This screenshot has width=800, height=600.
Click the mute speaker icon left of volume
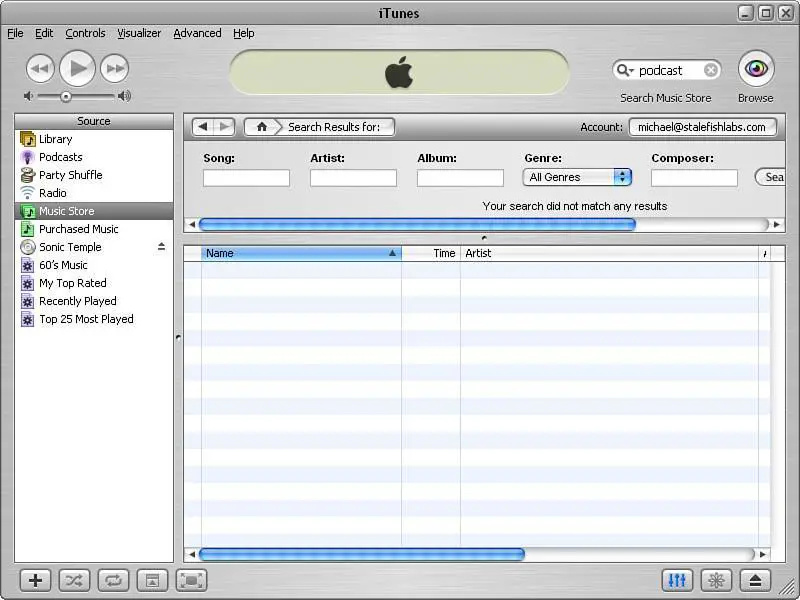coord(29,96)
